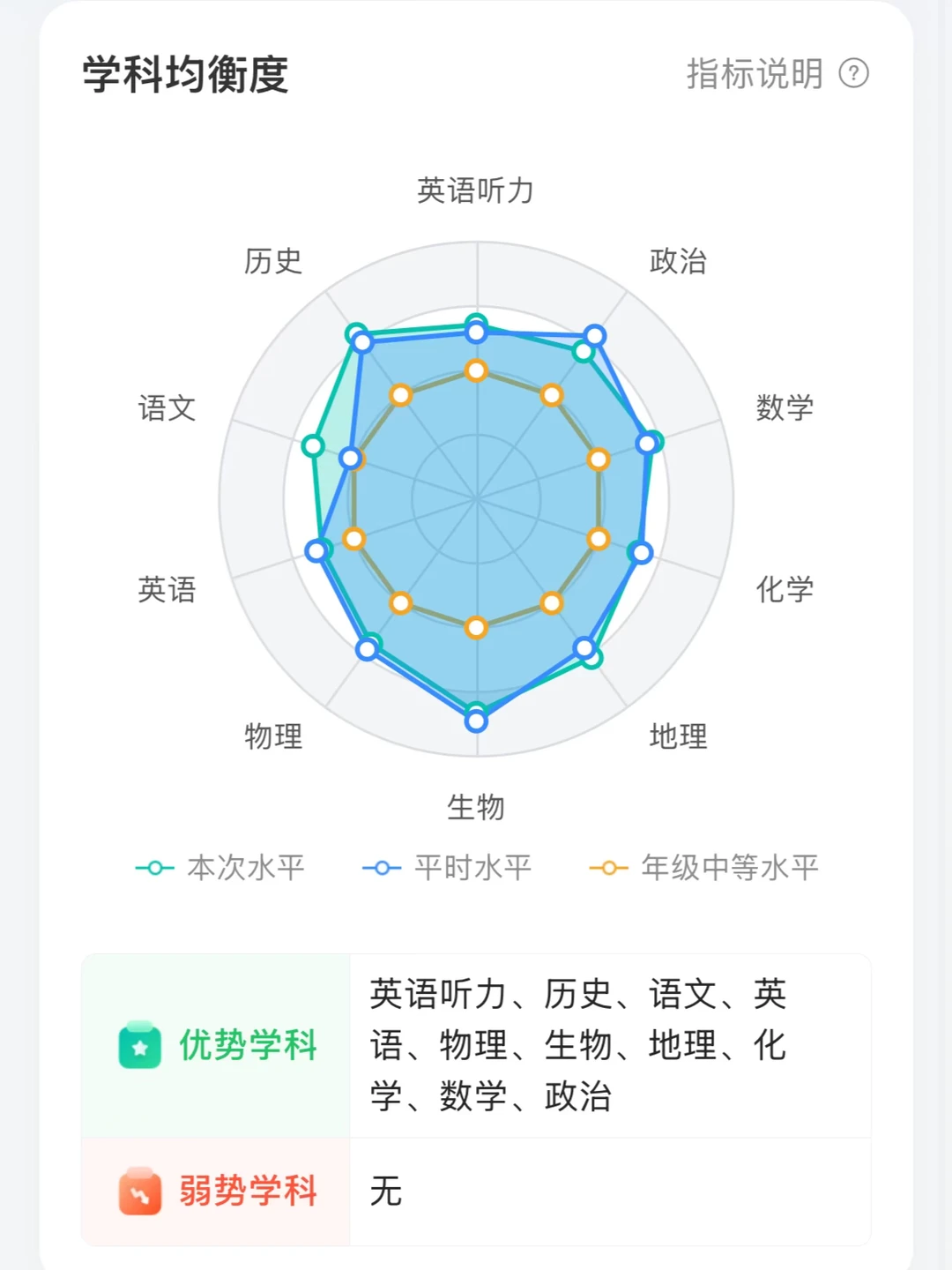The height and width of the screenshot is (1270, 952).
Task: Select the 数学 axis label
Action: click(783, 408)
